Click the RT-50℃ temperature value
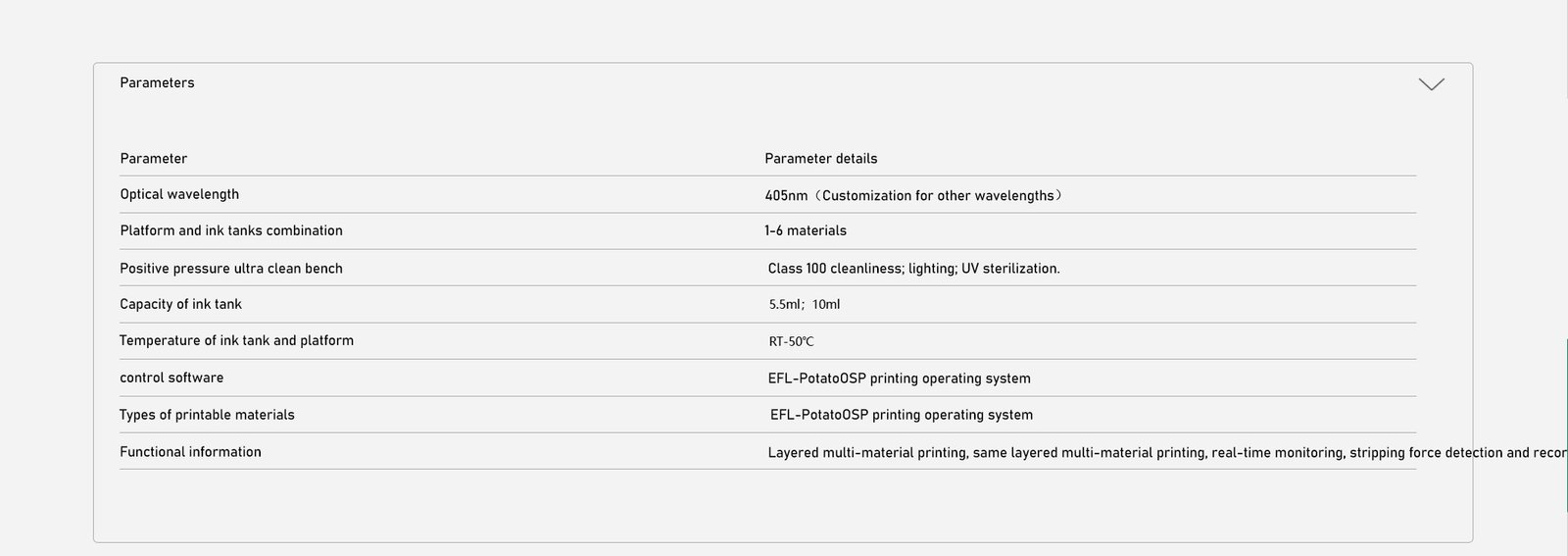Viewport: 1568px width, 556px height. click(791, 342)
